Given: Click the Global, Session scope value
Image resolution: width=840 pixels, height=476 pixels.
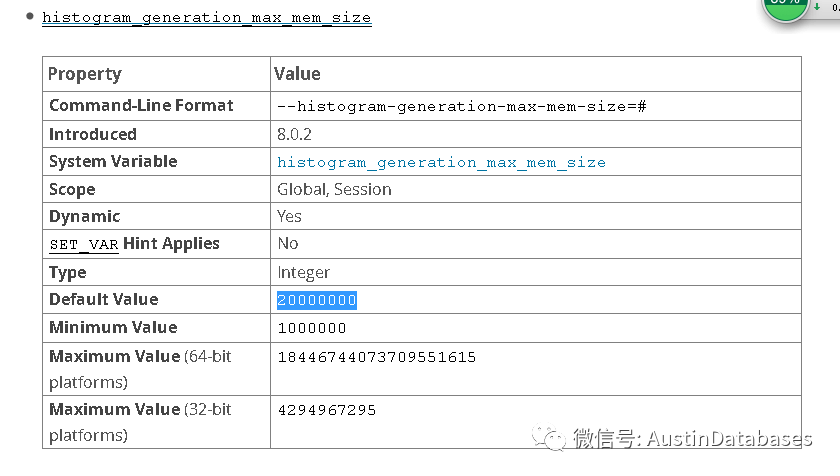Looking at the screenshot, I should 334,189.
